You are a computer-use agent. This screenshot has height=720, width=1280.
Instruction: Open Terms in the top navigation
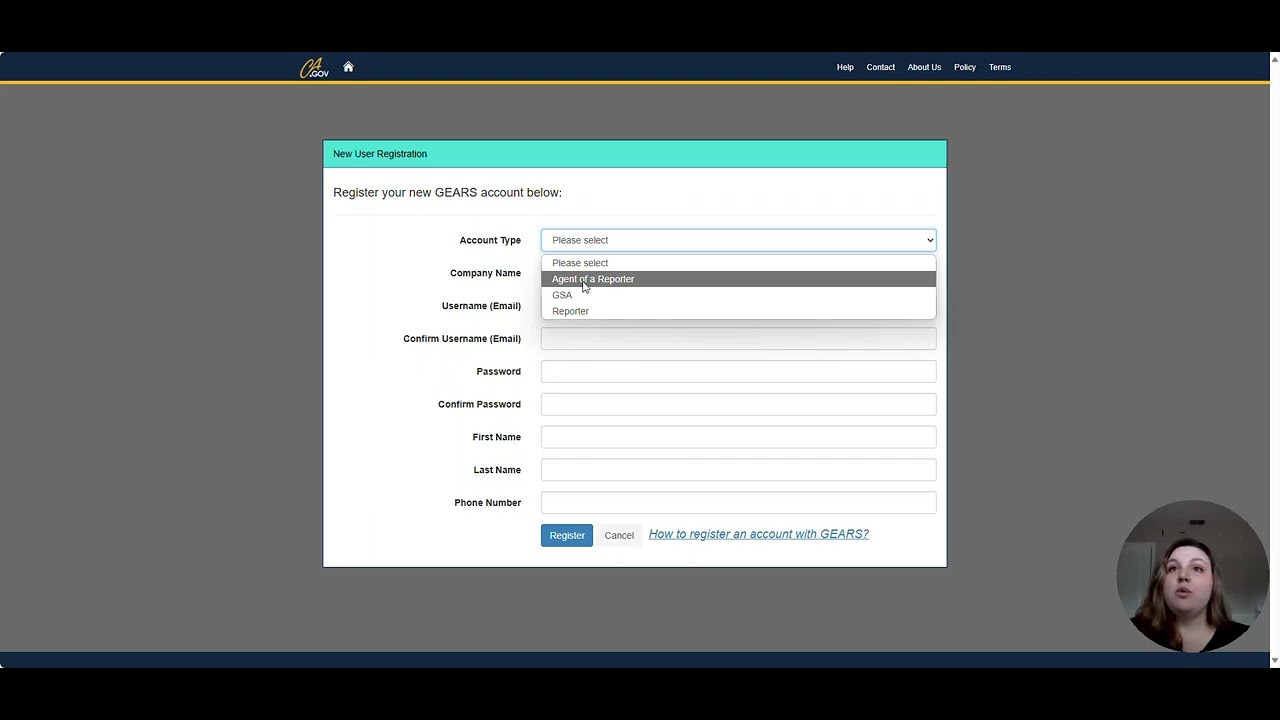coord(1000,67)
